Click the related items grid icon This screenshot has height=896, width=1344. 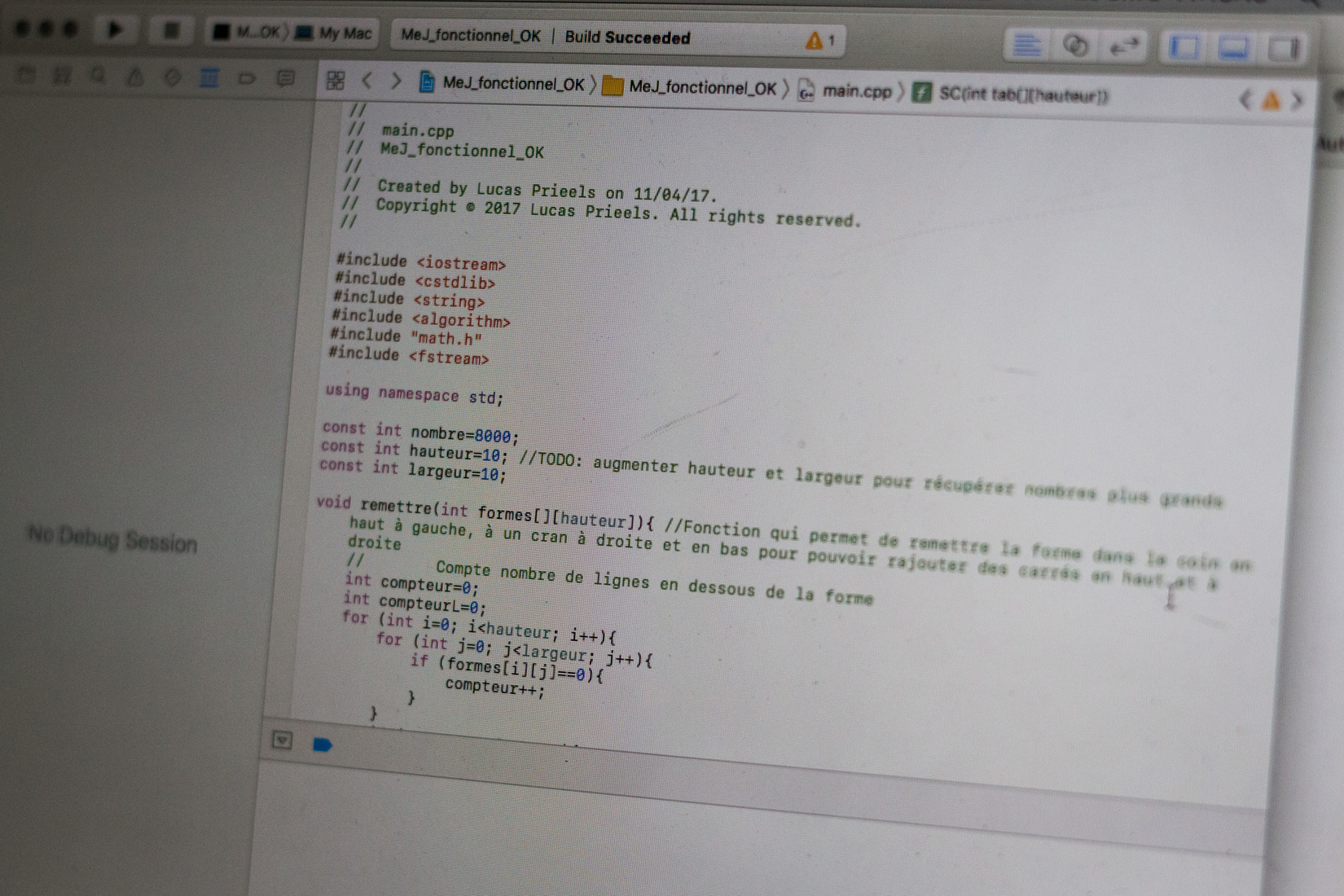tap(336, 80)
